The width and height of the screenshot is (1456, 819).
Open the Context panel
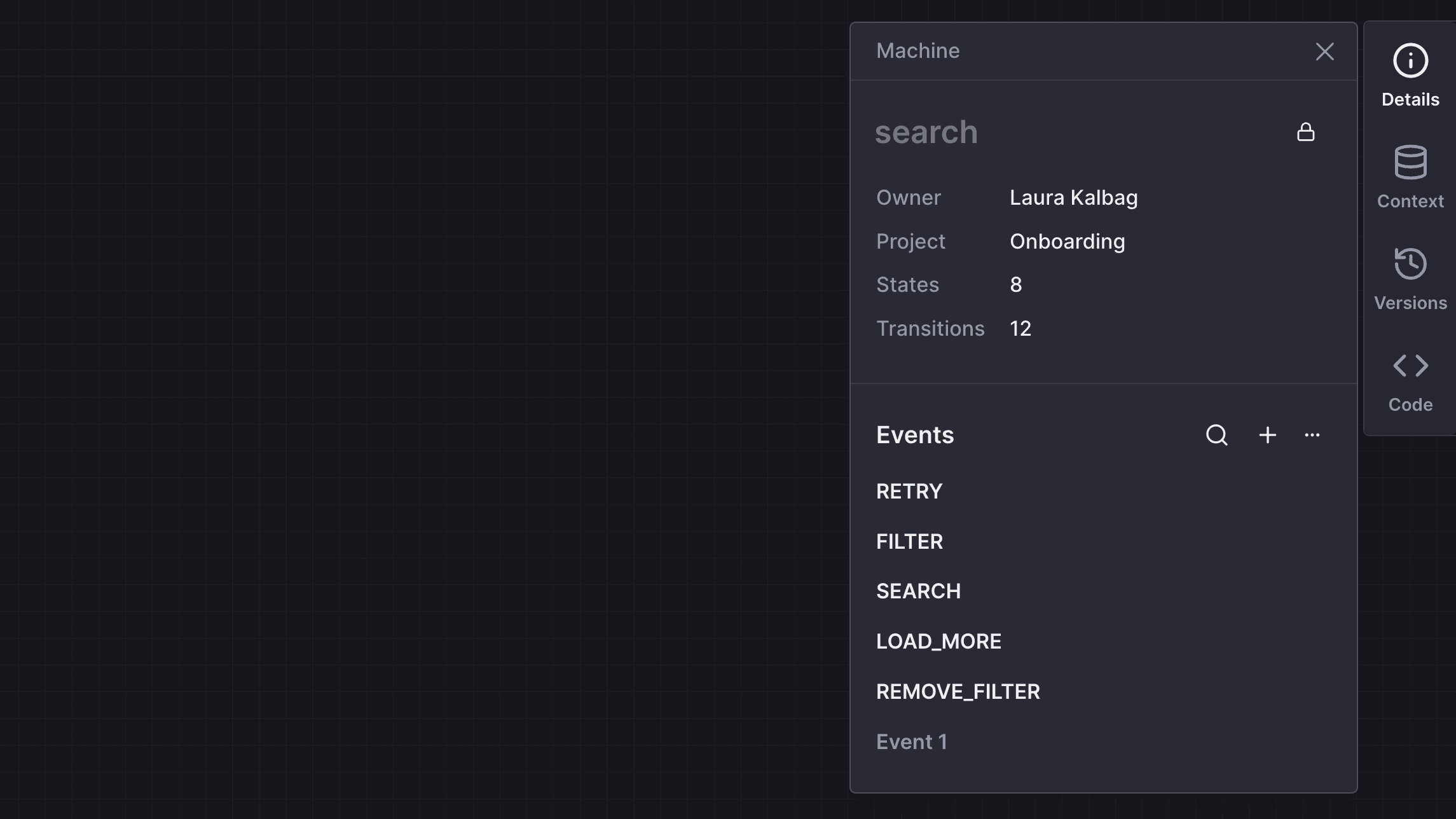(x=1410, y=177)
